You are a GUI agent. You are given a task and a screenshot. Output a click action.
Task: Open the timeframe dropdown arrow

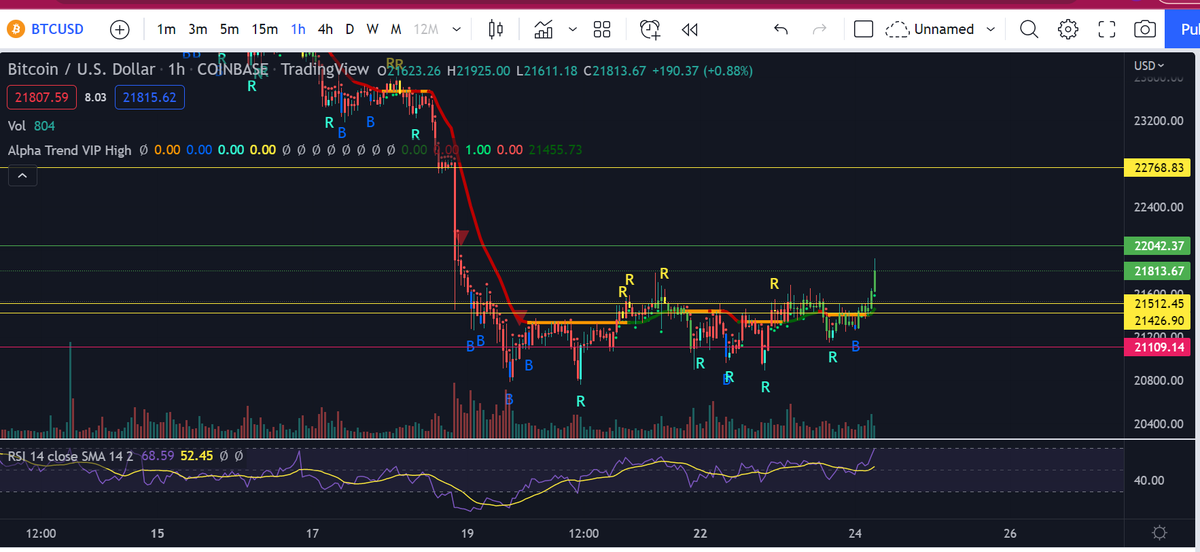tap(457, 29)
